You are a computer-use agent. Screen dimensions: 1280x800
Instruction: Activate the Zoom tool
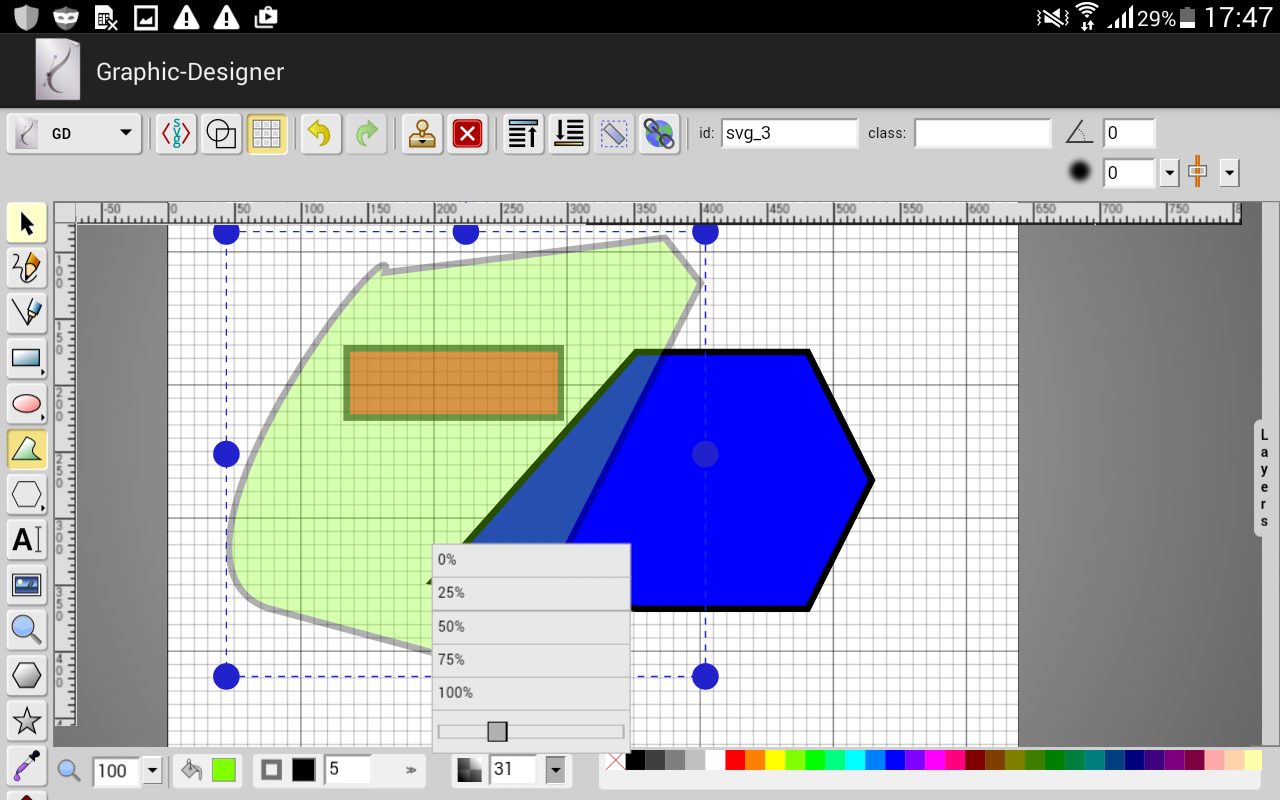point(26,630)
